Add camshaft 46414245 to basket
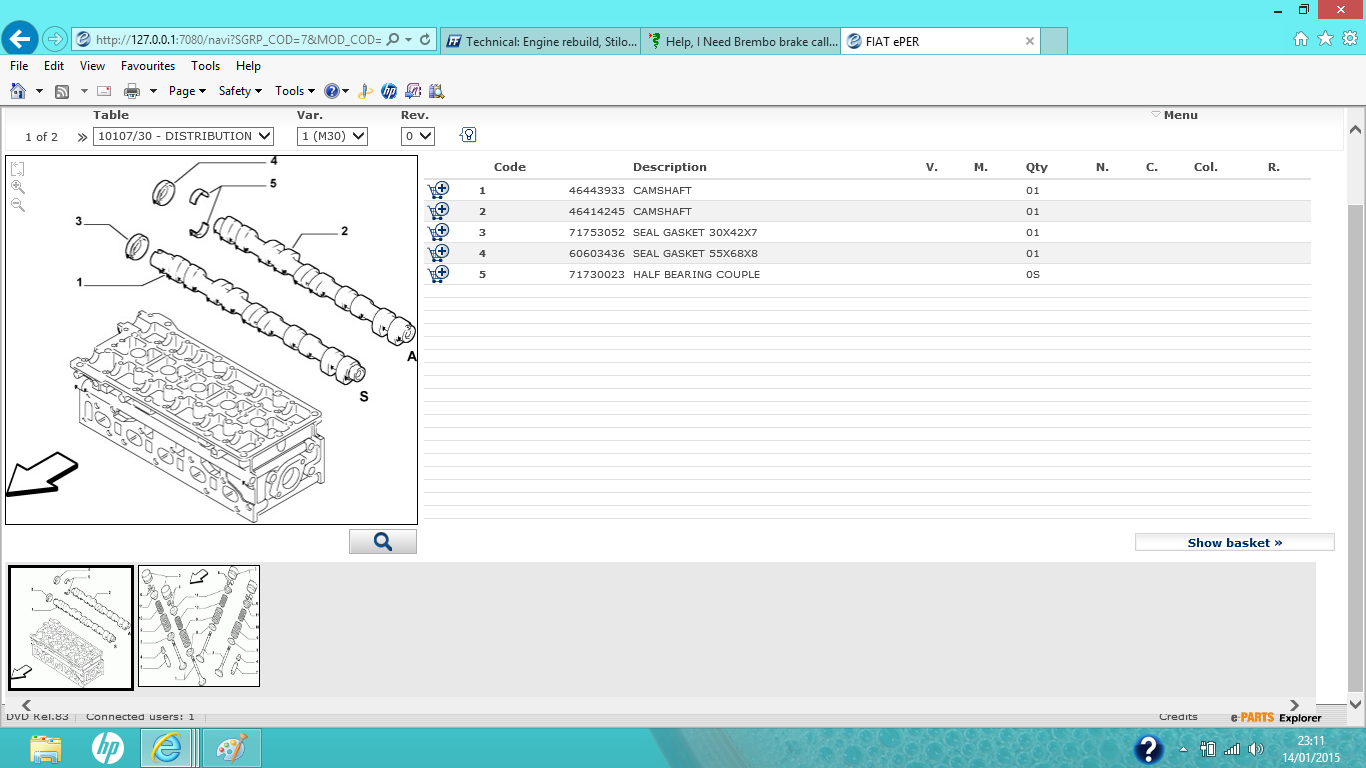Screen dimensions: 1366x768 (438, 211)
